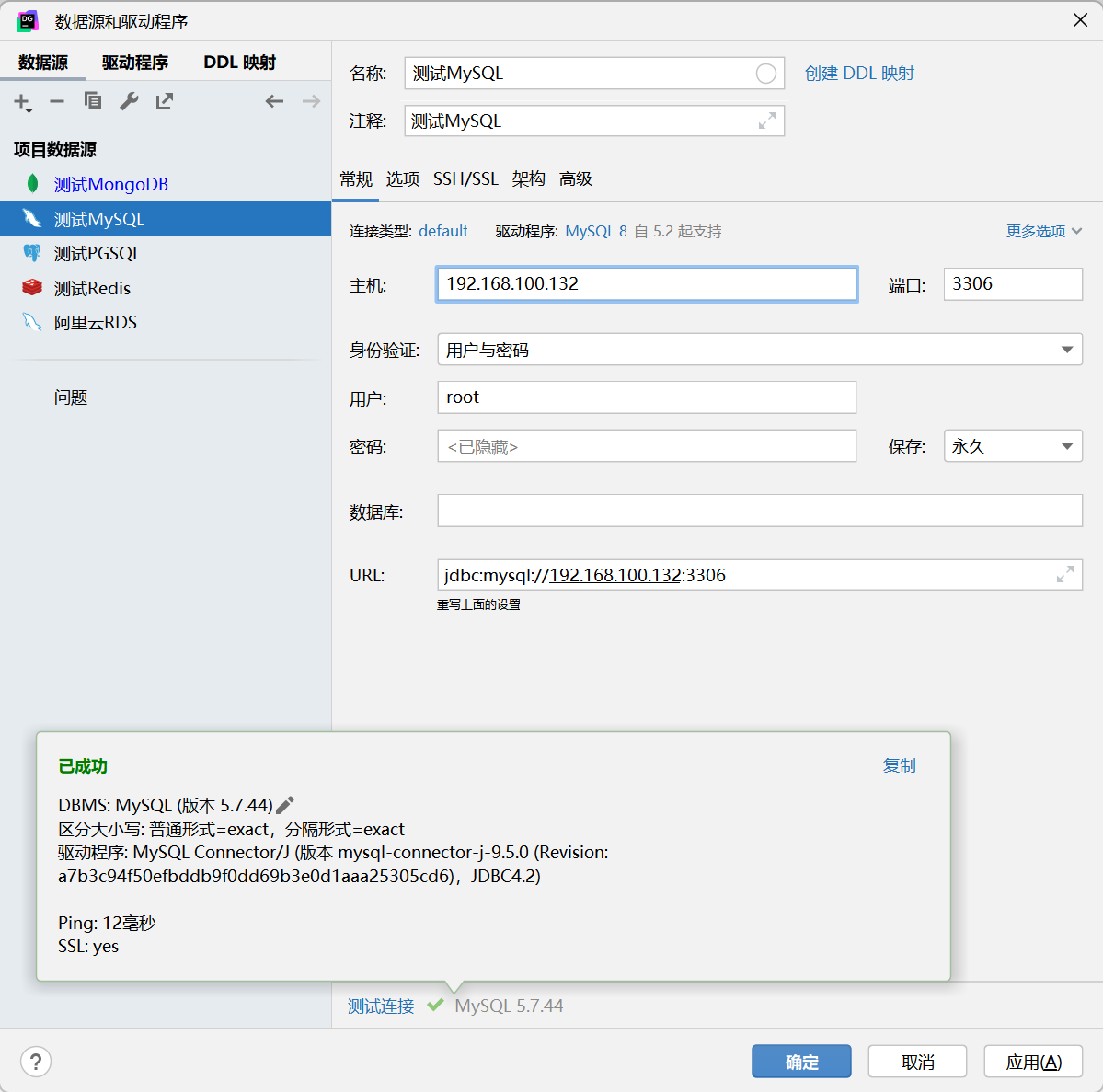Open the 架构 schemas tab

528,179
